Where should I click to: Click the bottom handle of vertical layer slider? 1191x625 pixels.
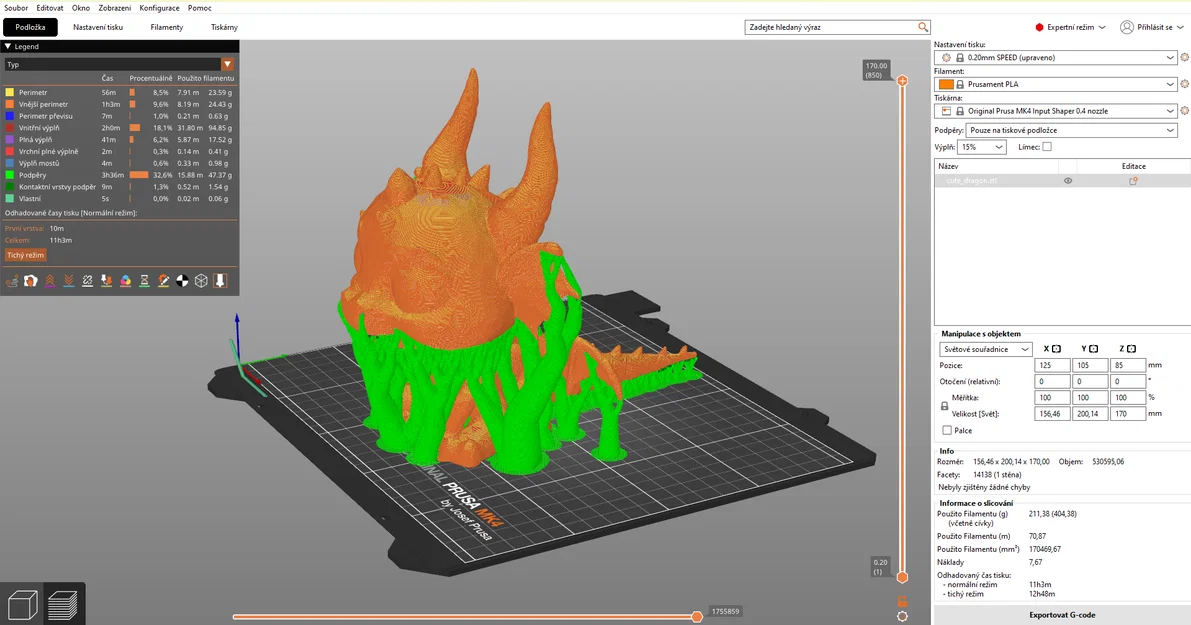902,577
